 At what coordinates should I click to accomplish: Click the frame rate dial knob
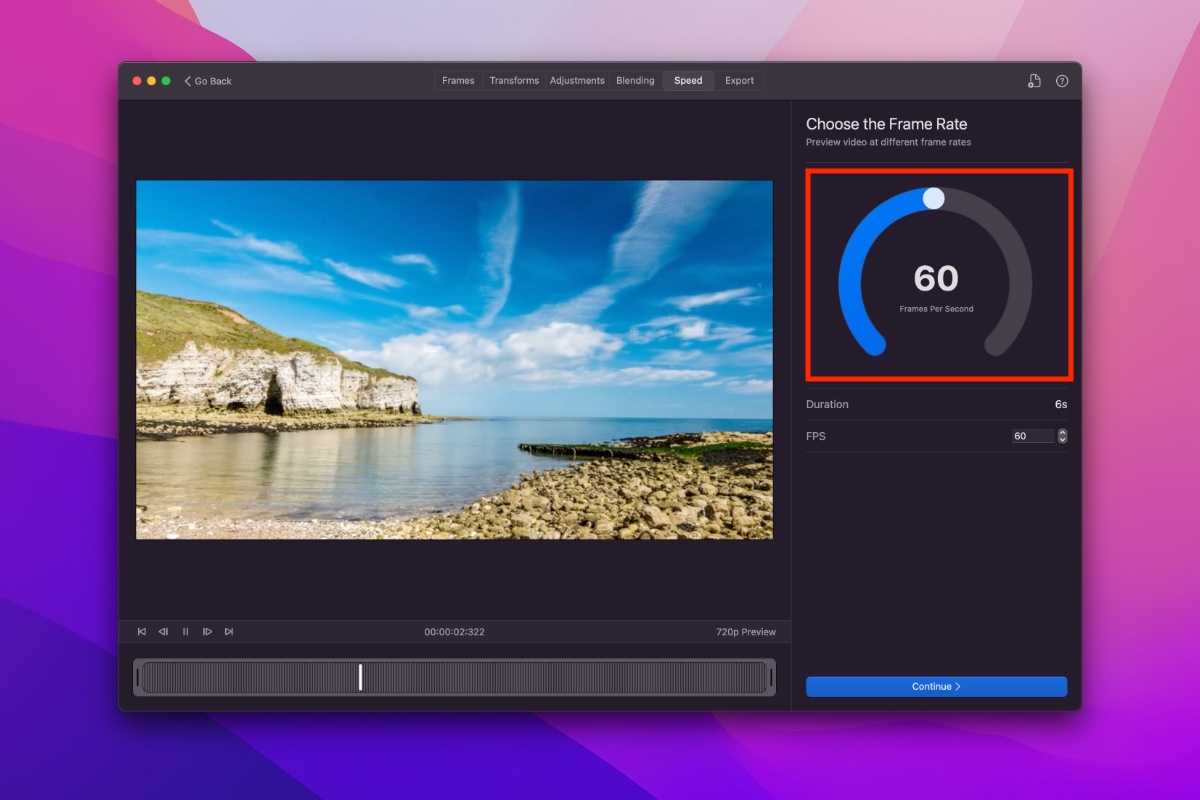tap(933, 198)
